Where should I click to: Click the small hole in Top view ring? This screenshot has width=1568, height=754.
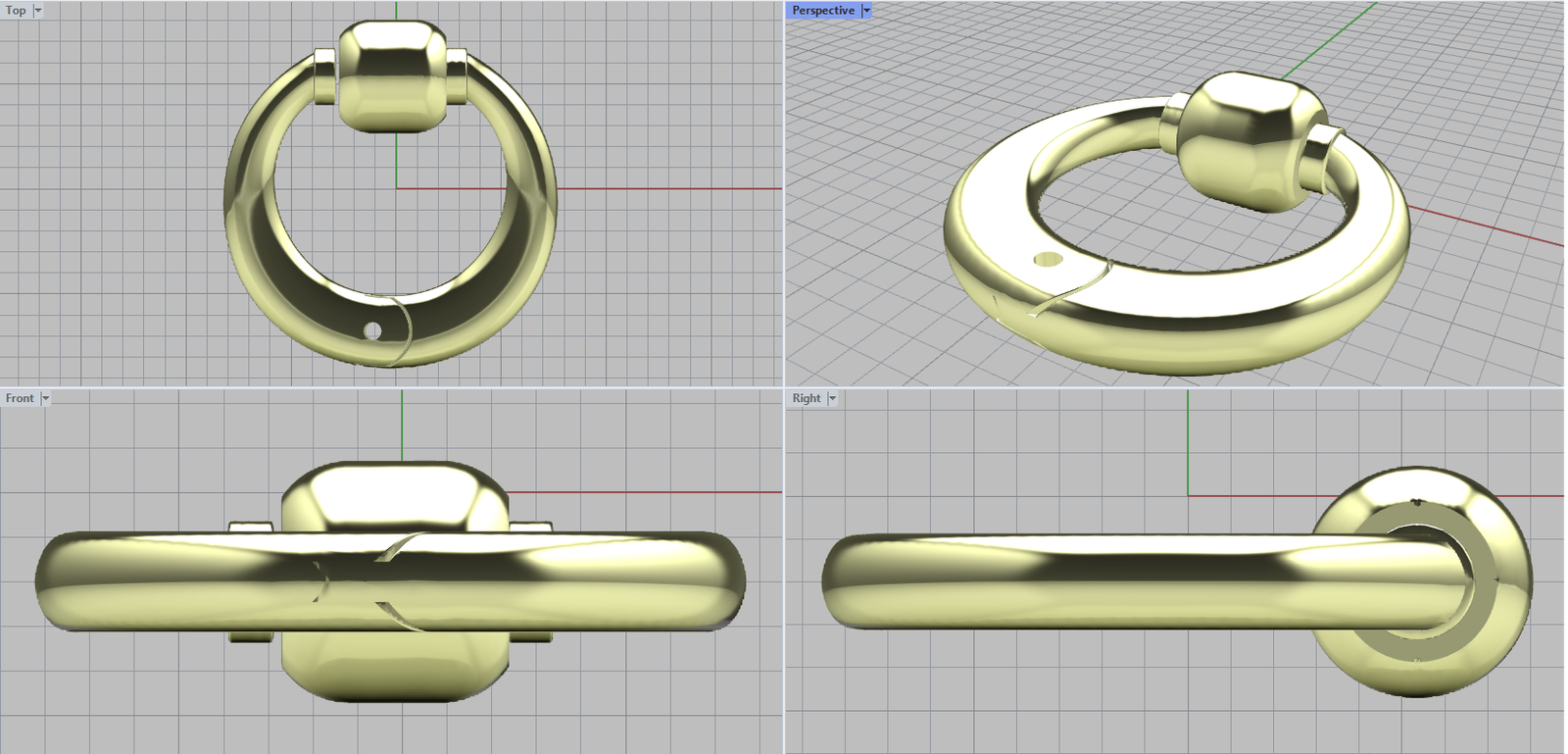click(372, 331)
